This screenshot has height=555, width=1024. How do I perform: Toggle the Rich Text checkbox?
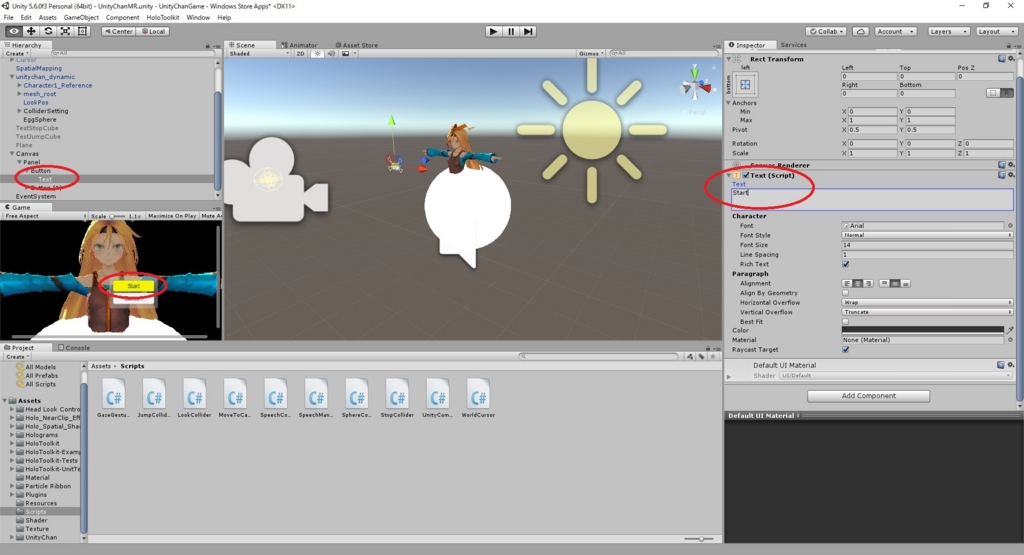(x=846, y=264)
